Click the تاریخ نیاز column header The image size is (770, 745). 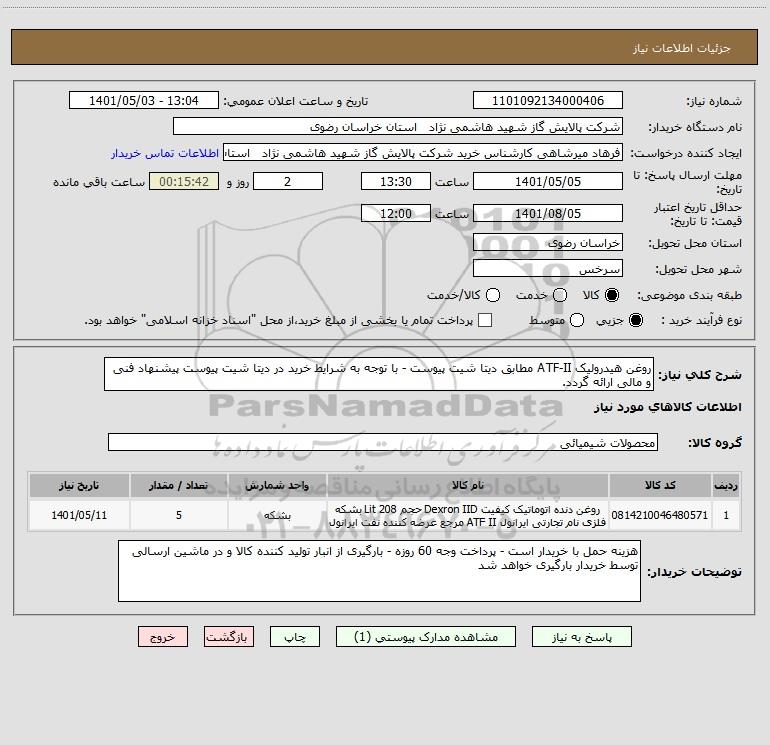pos(79,485)
